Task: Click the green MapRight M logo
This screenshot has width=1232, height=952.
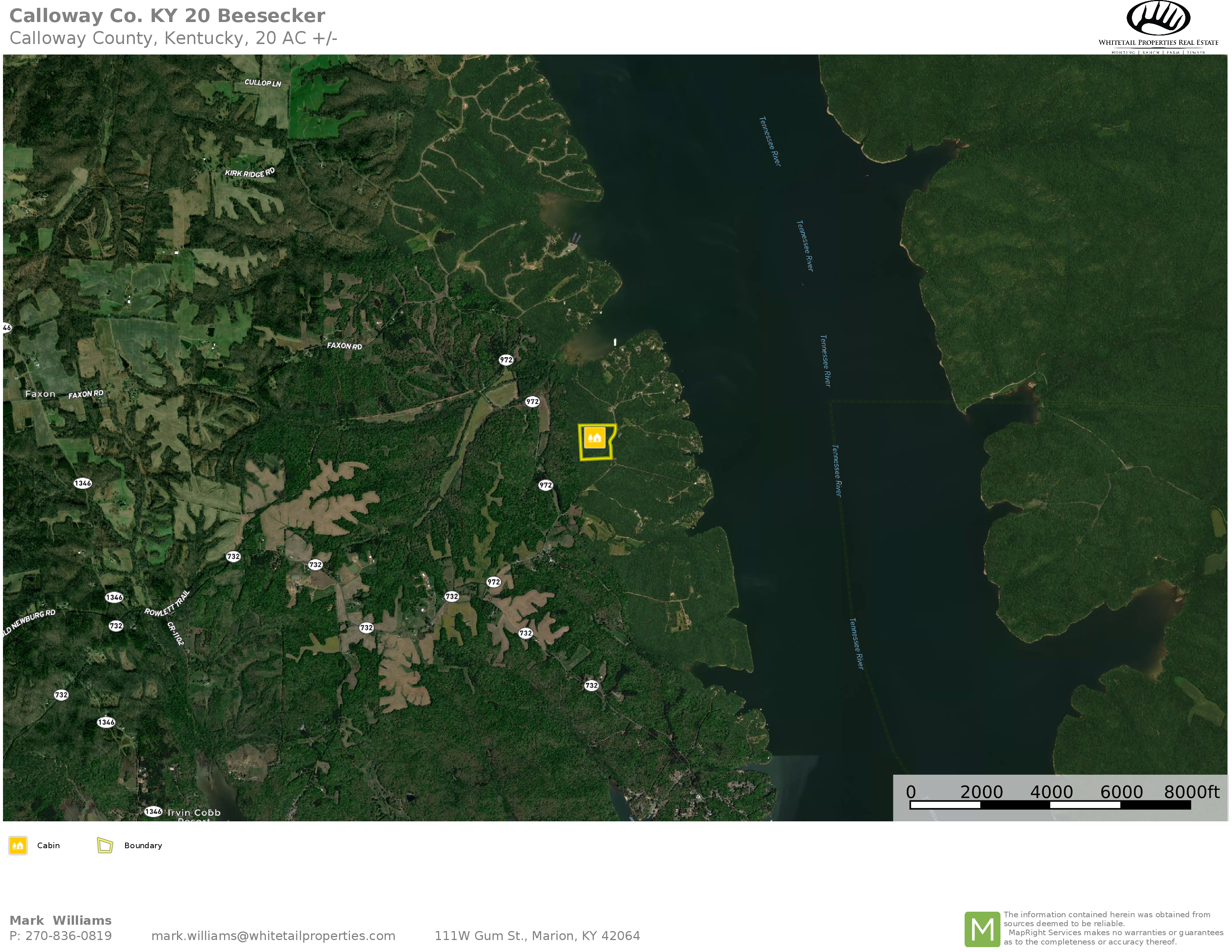Action: pyautogui.click(x=982, y=929)
